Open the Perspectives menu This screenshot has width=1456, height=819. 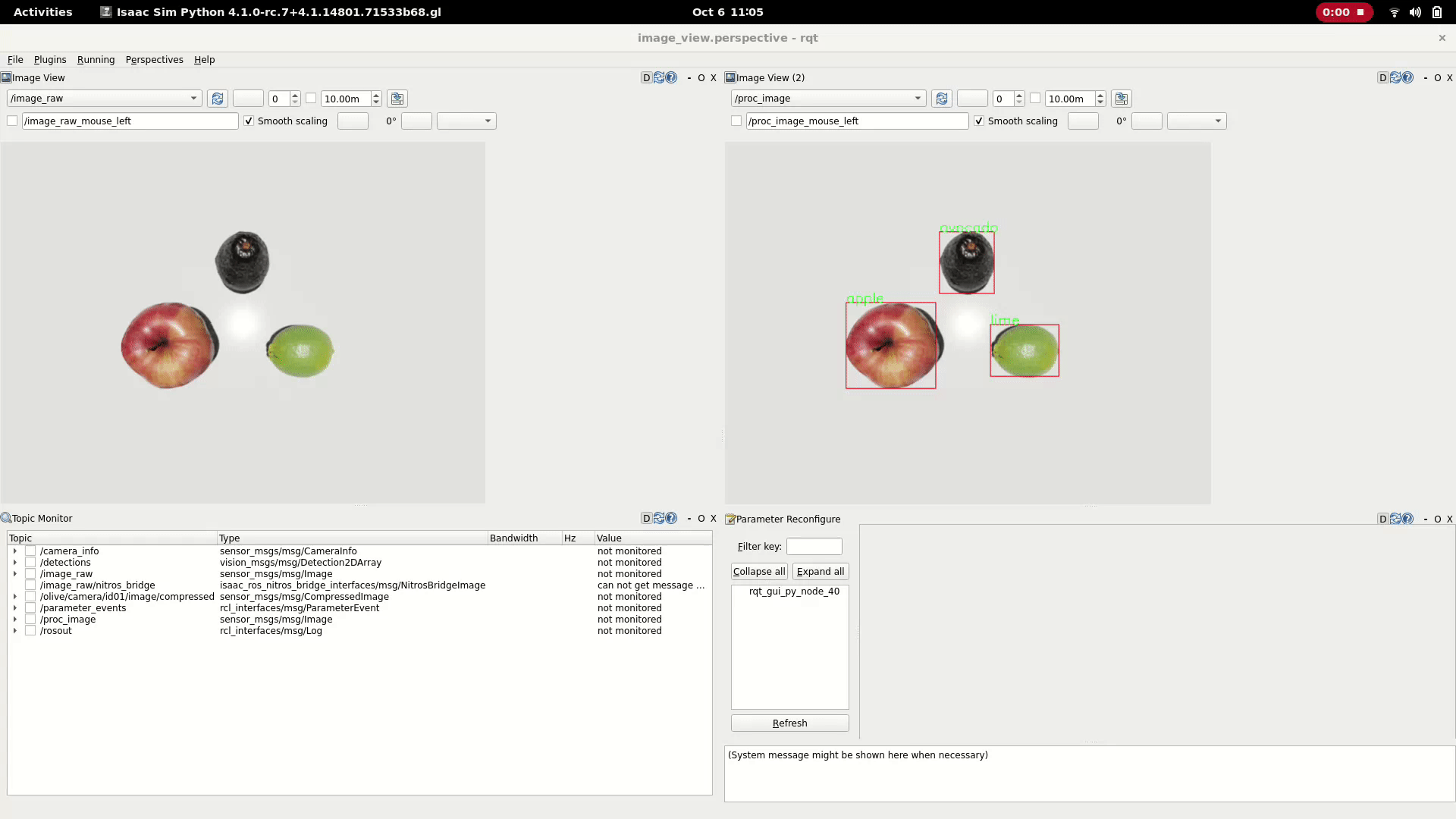154,59
